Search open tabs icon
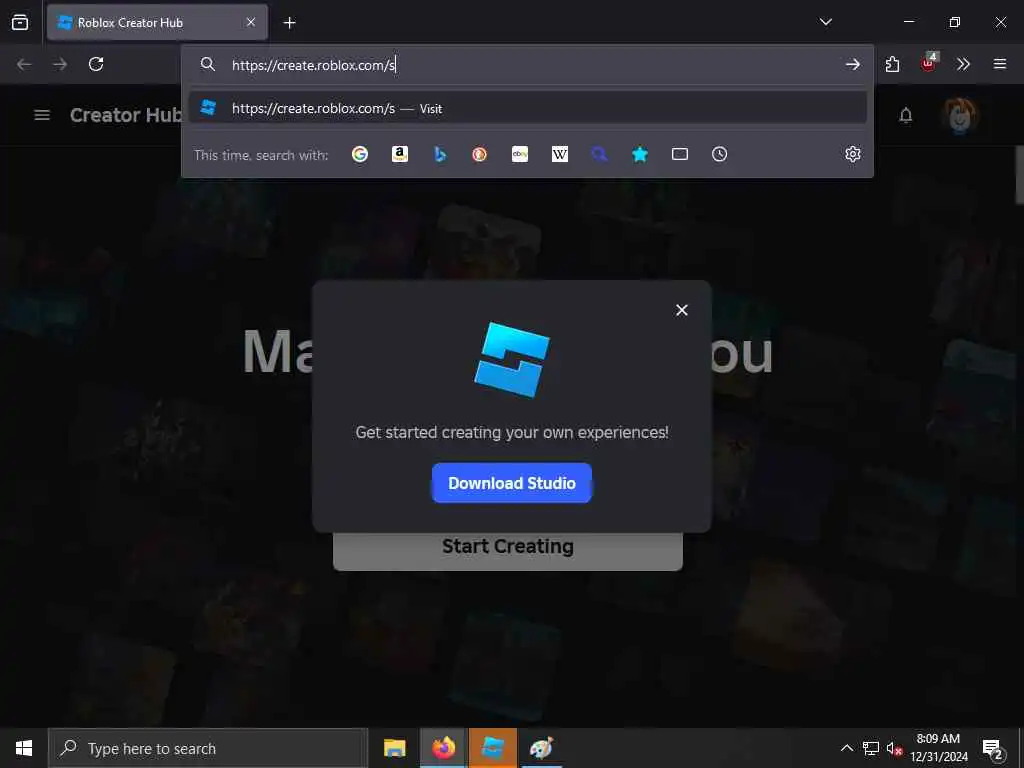The height and width of the screenshot is (768, 1024). (x=680, y=154)
